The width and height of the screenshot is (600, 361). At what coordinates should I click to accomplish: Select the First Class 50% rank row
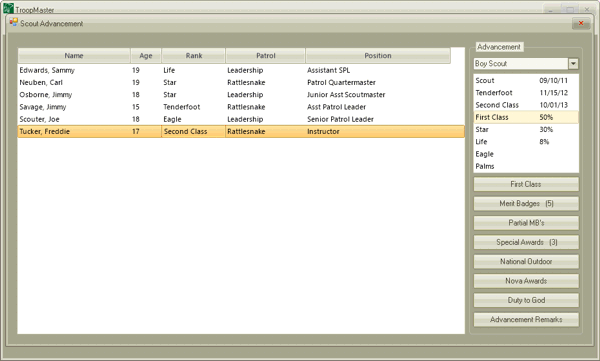tap(526, 117)
